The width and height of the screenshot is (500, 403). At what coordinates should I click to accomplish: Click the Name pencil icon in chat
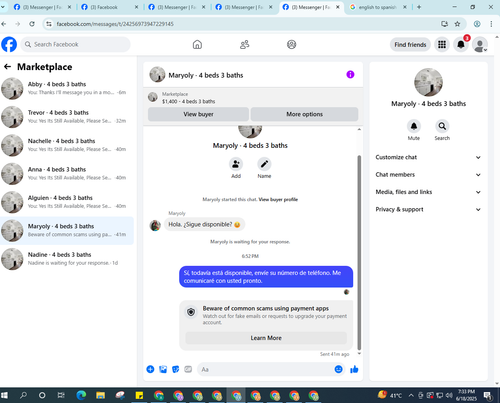point(264,164)
